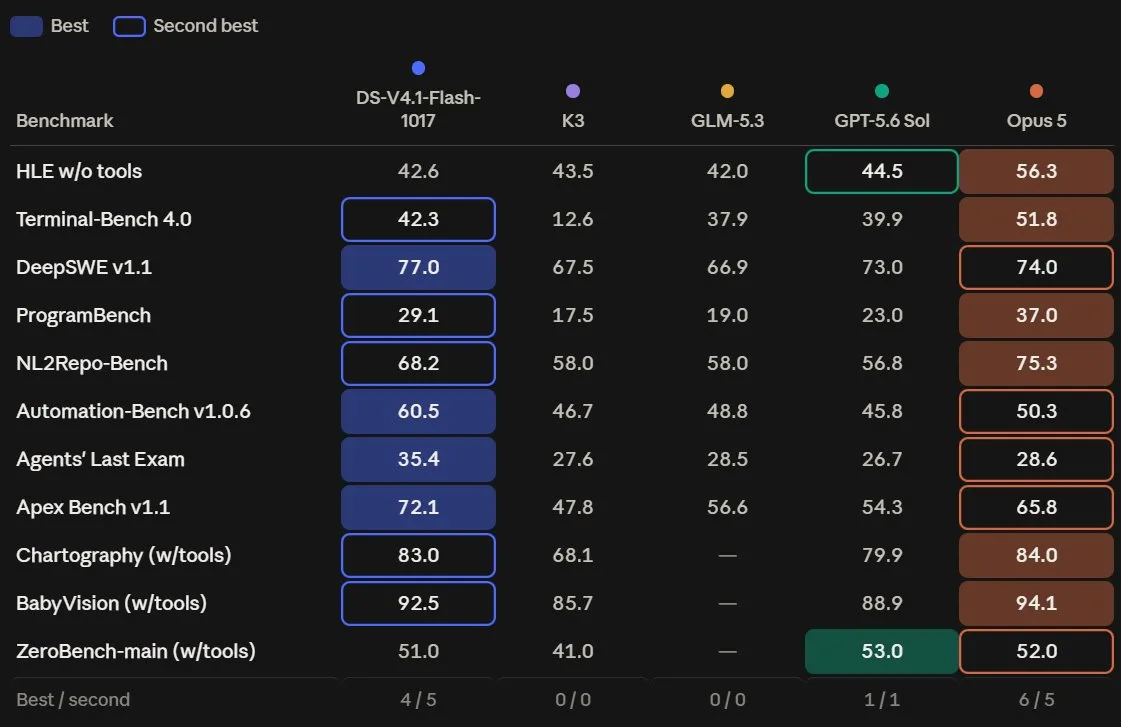Viewport: 1121px width, 727px height.
Task: Select the NL2Repo-Bench row label
Action: click(92, 363)
